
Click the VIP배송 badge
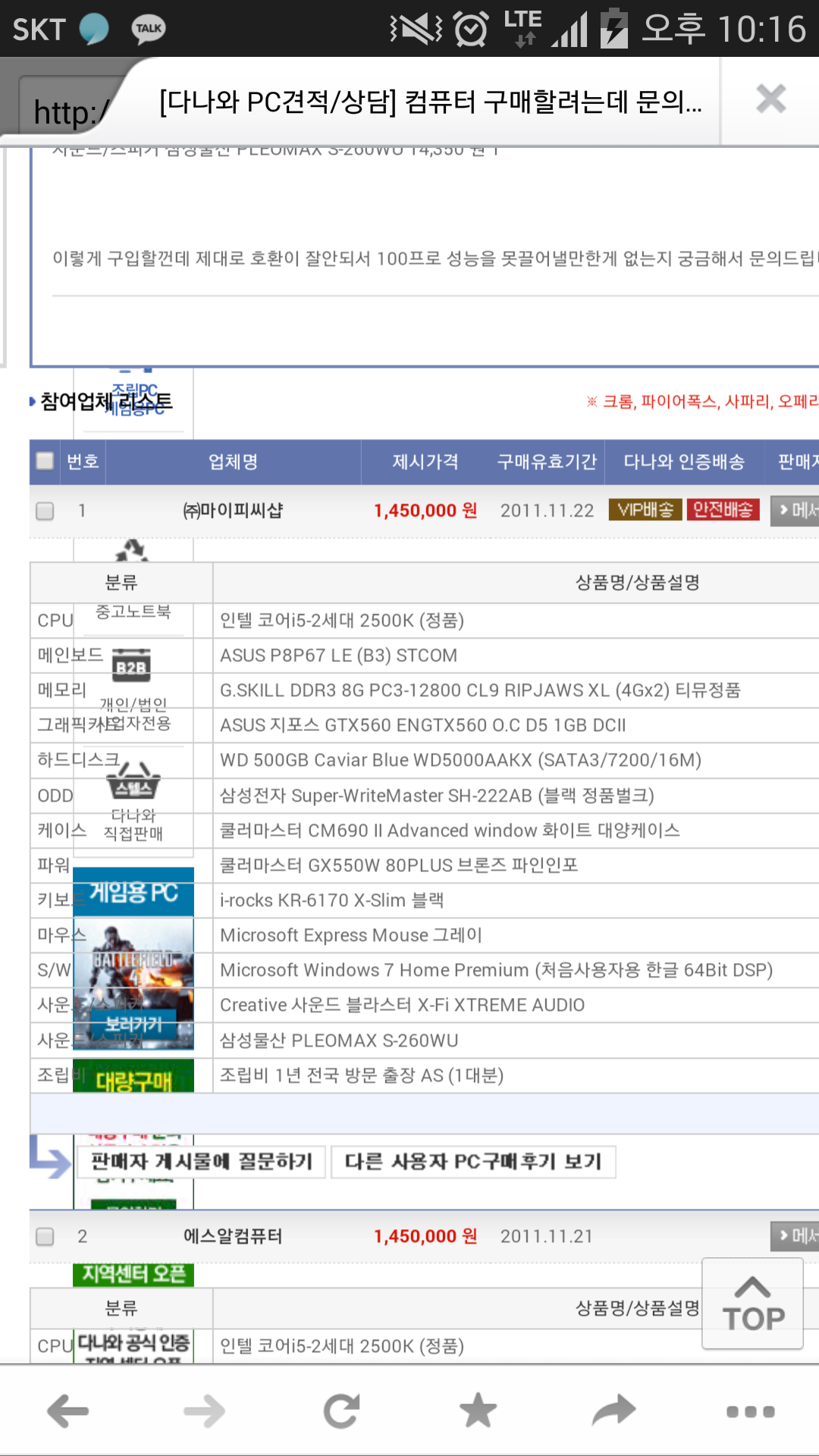pyautogui.click(x=645, y=510)
